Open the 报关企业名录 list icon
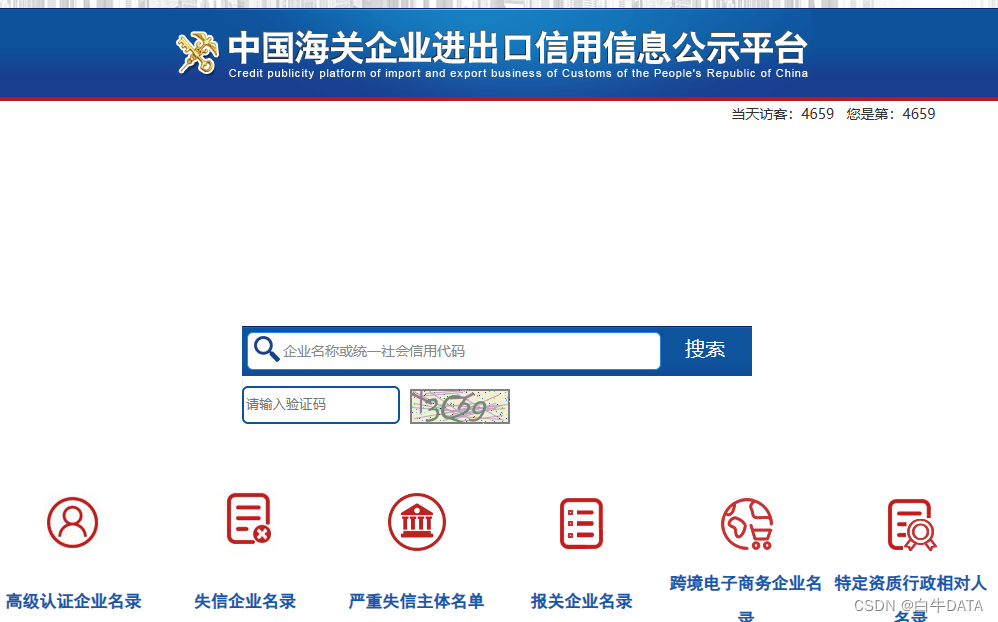 [x=581, y=523]
